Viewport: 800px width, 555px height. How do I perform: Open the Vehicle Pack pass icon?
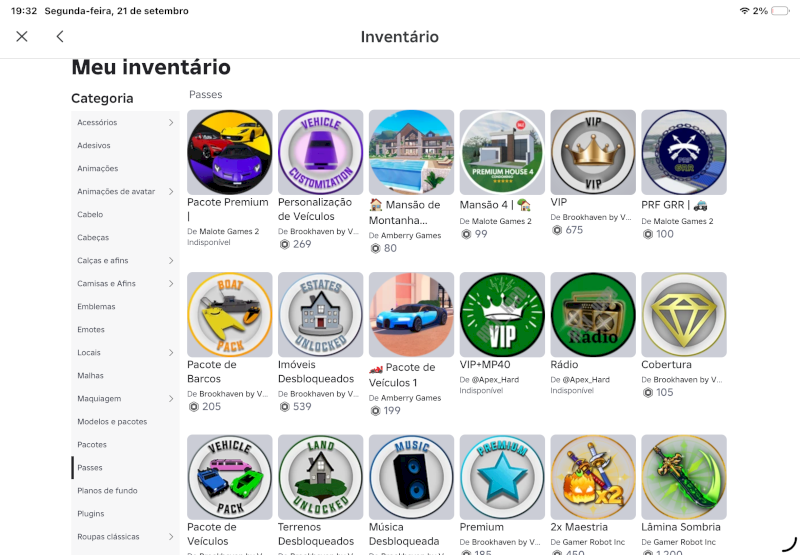(x=230, y=477)
